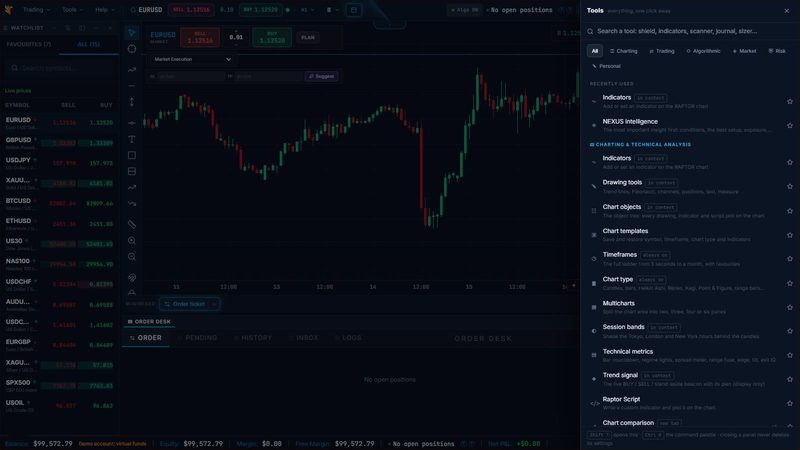Image resolution: width=800 pixels, height=450 pixels.
Task: Click the NEXUS Intelligence row icon
Action: 594,126
